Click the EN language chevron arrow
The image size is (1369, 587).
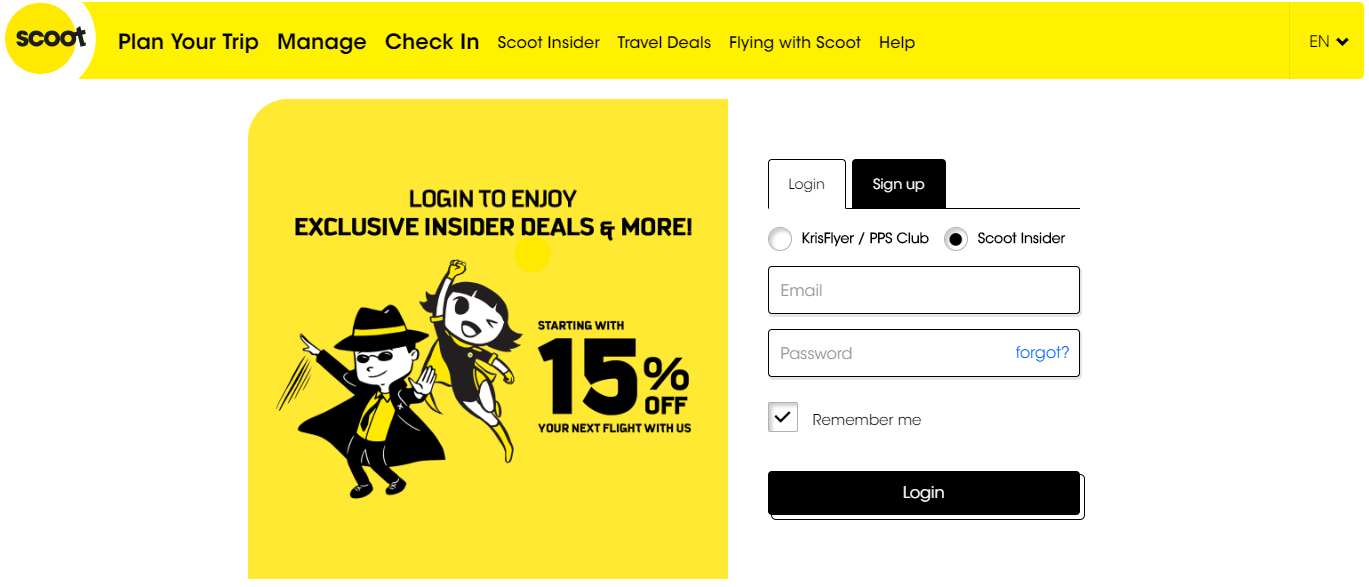click(1342, 42)
